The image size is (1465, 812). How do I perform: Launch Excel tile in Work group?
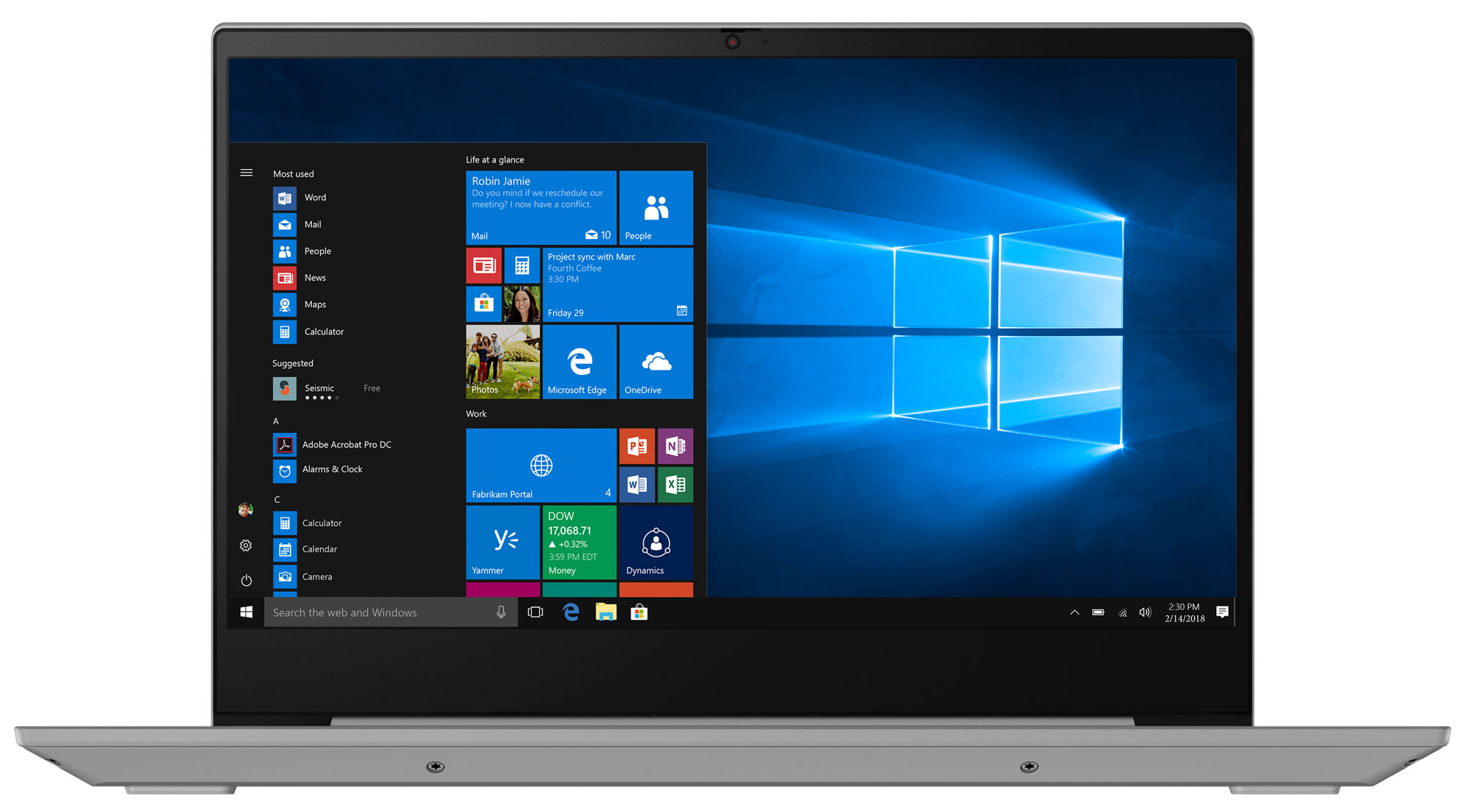675,485
